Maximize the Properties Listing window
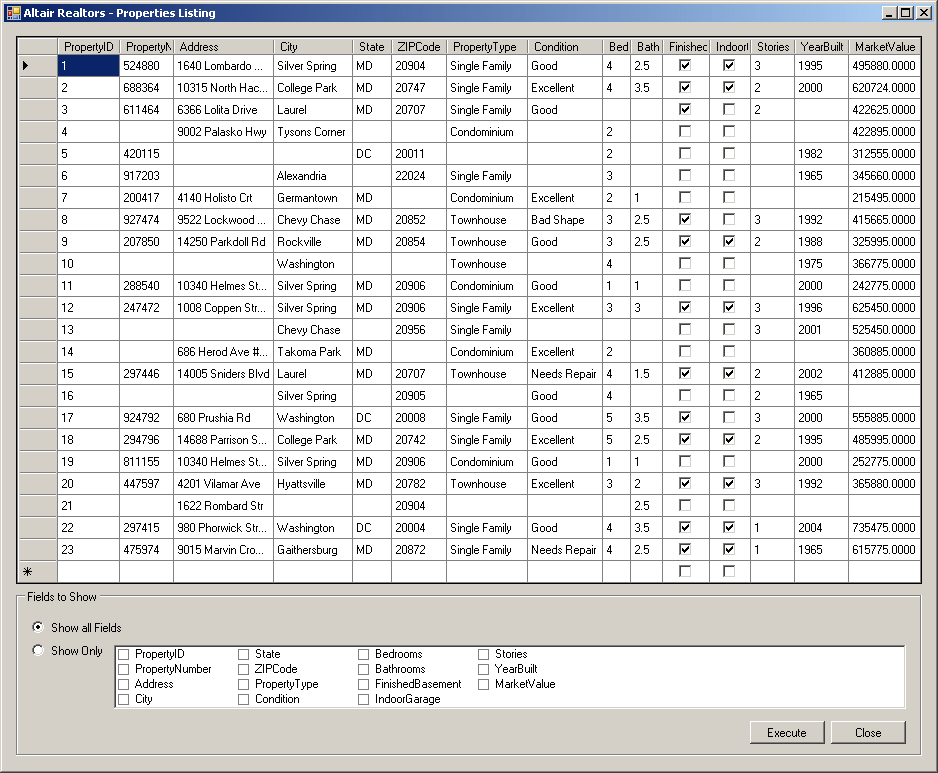This screenshot has height=773, width=938. click(906, 13)
